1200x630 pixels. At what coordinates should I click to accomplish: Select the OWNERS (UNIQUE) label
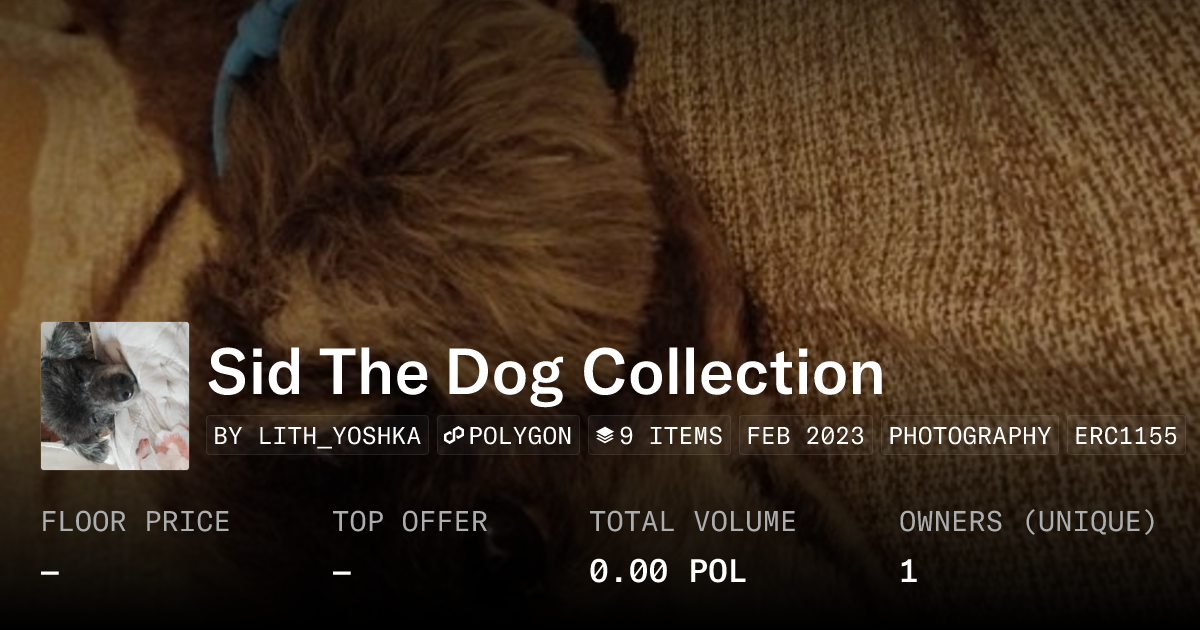pyautogui.click(x=1028, y=522)
